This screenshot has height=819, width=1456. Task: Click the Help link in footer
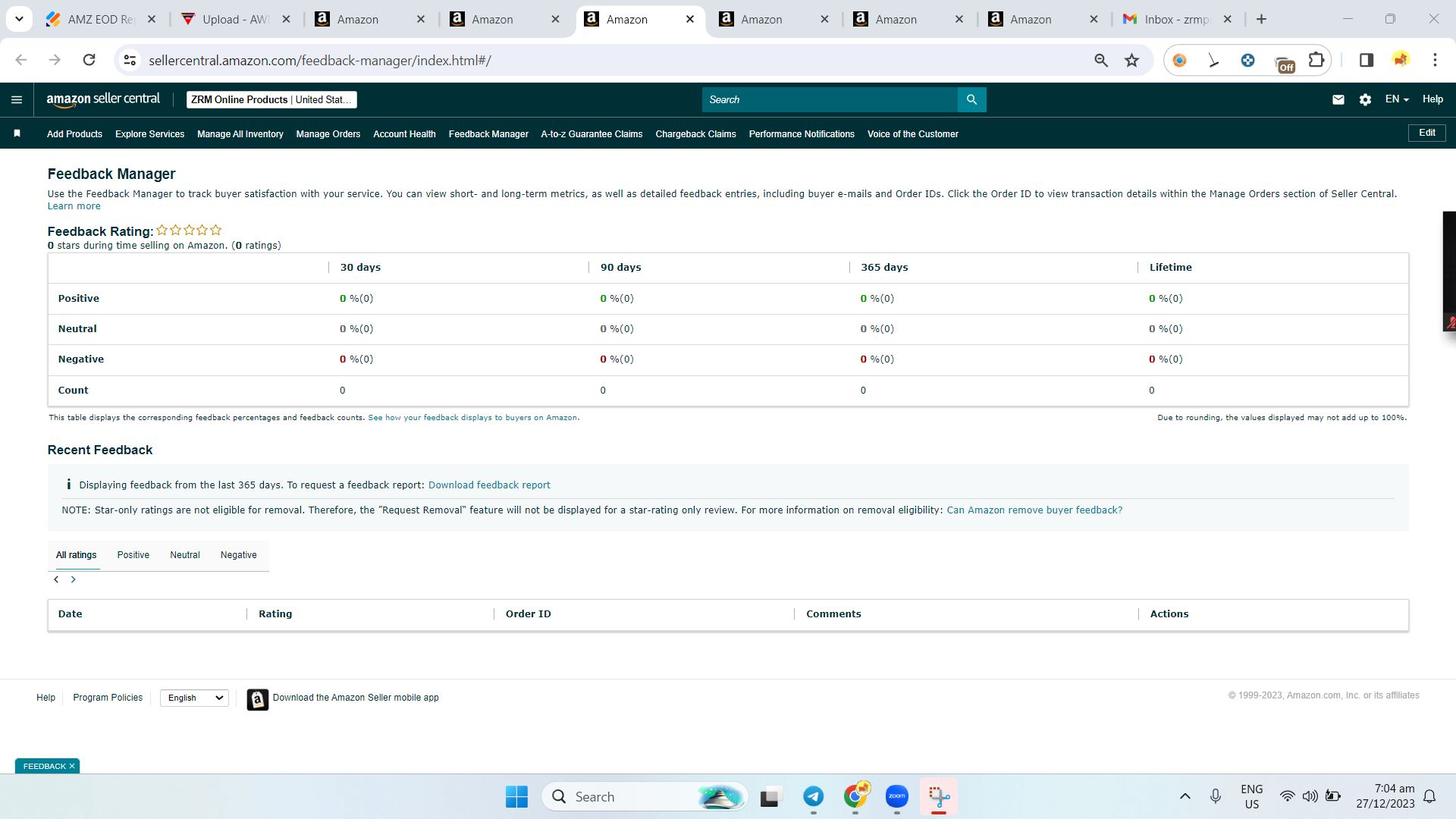[x=45, y=698]
